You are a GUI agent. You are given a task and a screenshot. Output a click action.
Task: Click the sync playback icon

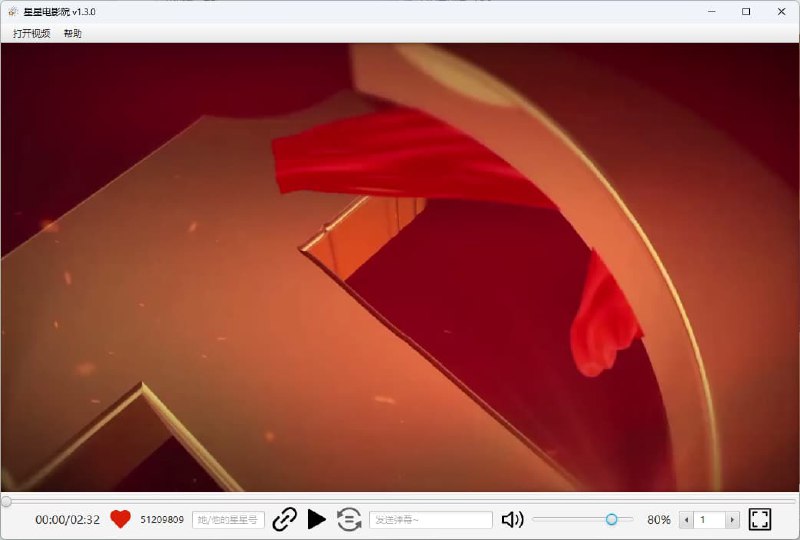coord(349,520)
